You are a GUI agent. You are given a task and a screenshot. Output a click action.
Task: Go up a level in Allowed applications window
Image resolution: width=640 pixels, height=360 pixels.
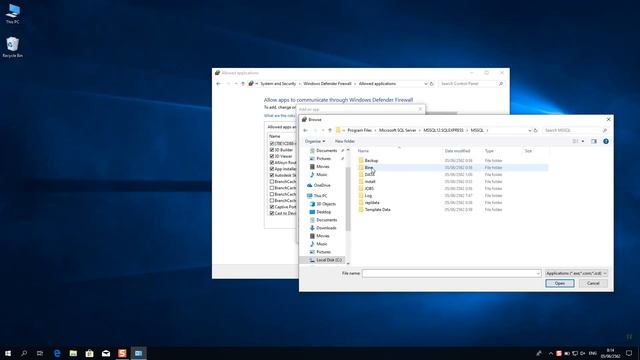242,84
